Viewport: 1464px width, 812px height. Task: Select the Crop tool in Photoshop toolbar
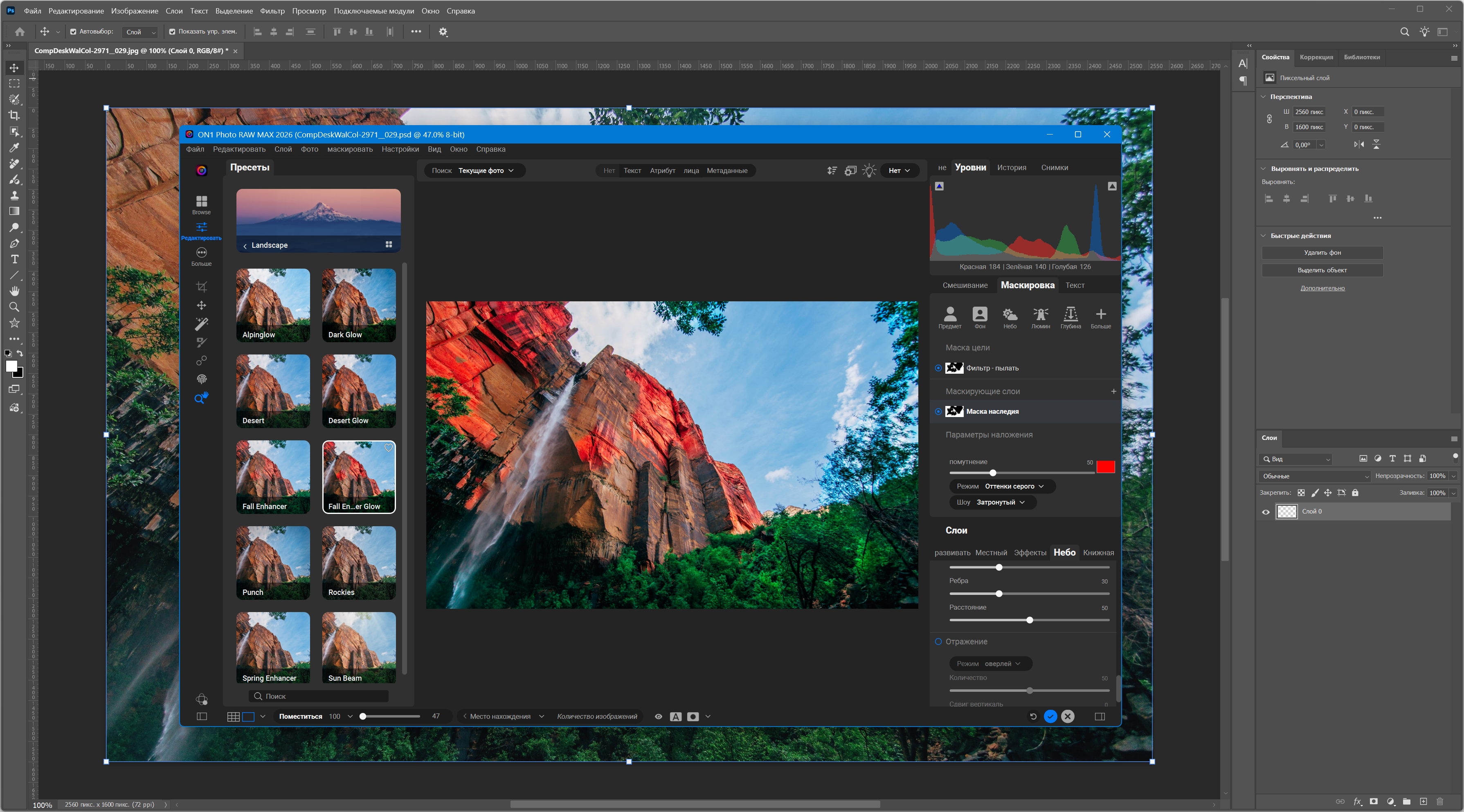pos(14,115)
